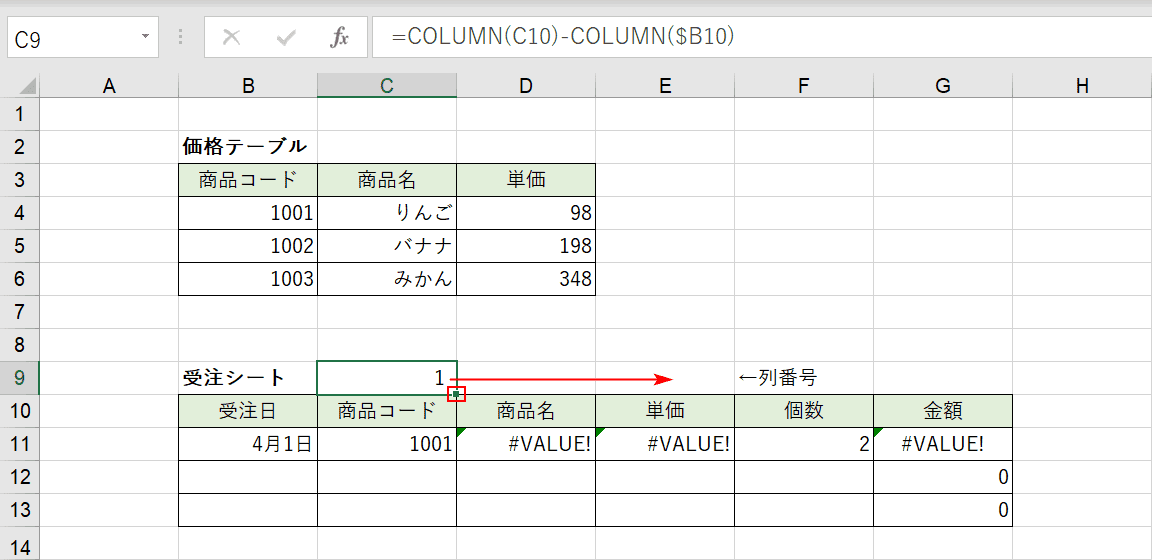Select row 11 header
This screenshot has width=1152, height=560.
pyautogui.click(x=19, y=444)
